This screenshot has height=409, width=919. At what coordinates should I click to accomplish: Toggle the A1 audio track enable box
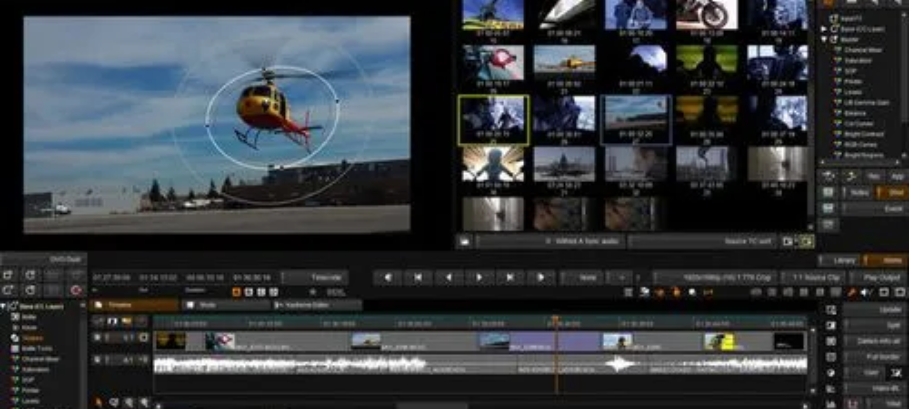coord(97,360)
